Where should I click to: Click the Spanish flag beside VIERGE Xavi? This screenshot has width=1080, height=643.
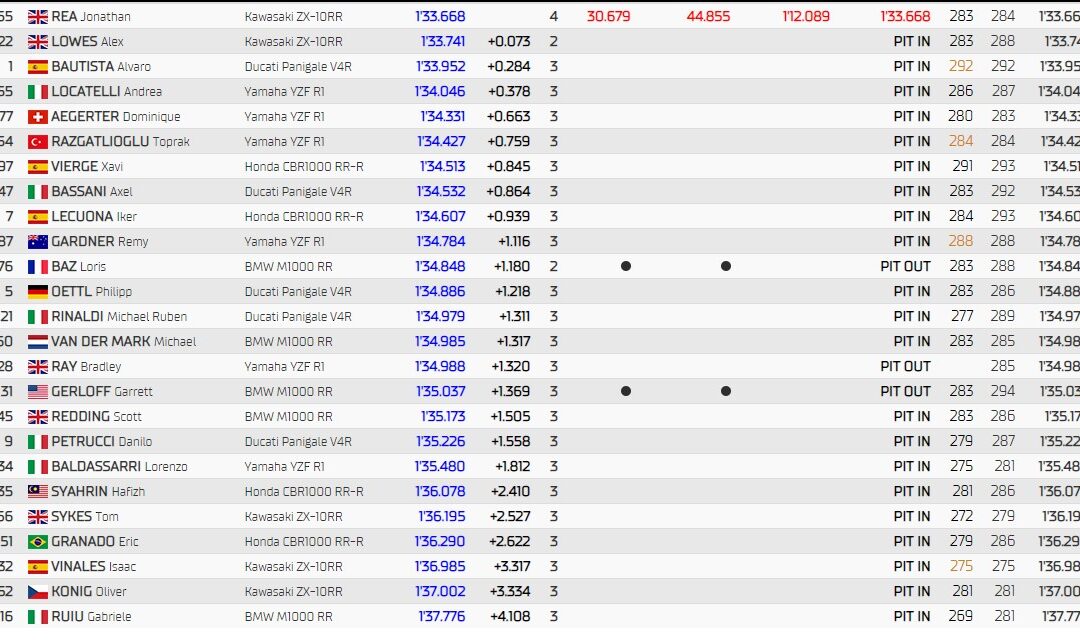(38, 167)
